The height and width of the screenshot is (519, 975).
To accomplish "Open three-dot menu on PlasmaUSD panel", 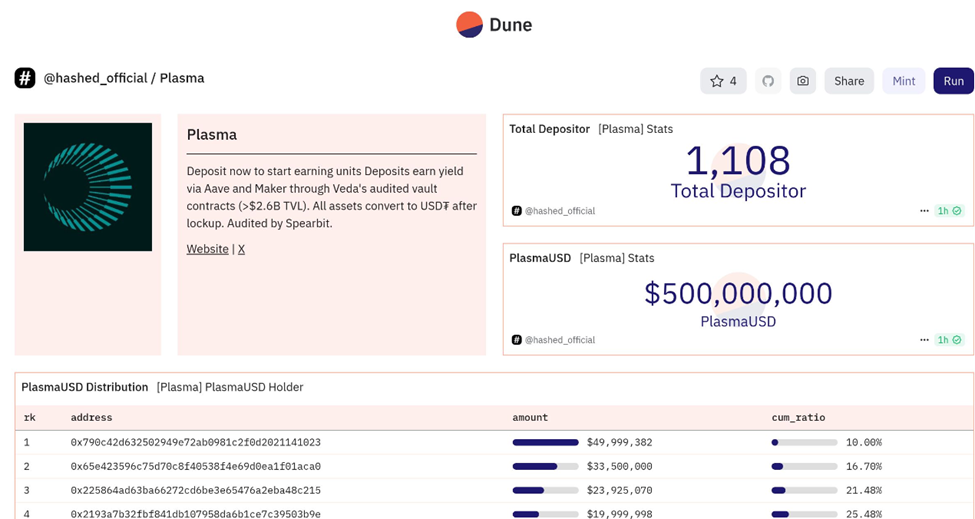I will (x=924, y=340).
